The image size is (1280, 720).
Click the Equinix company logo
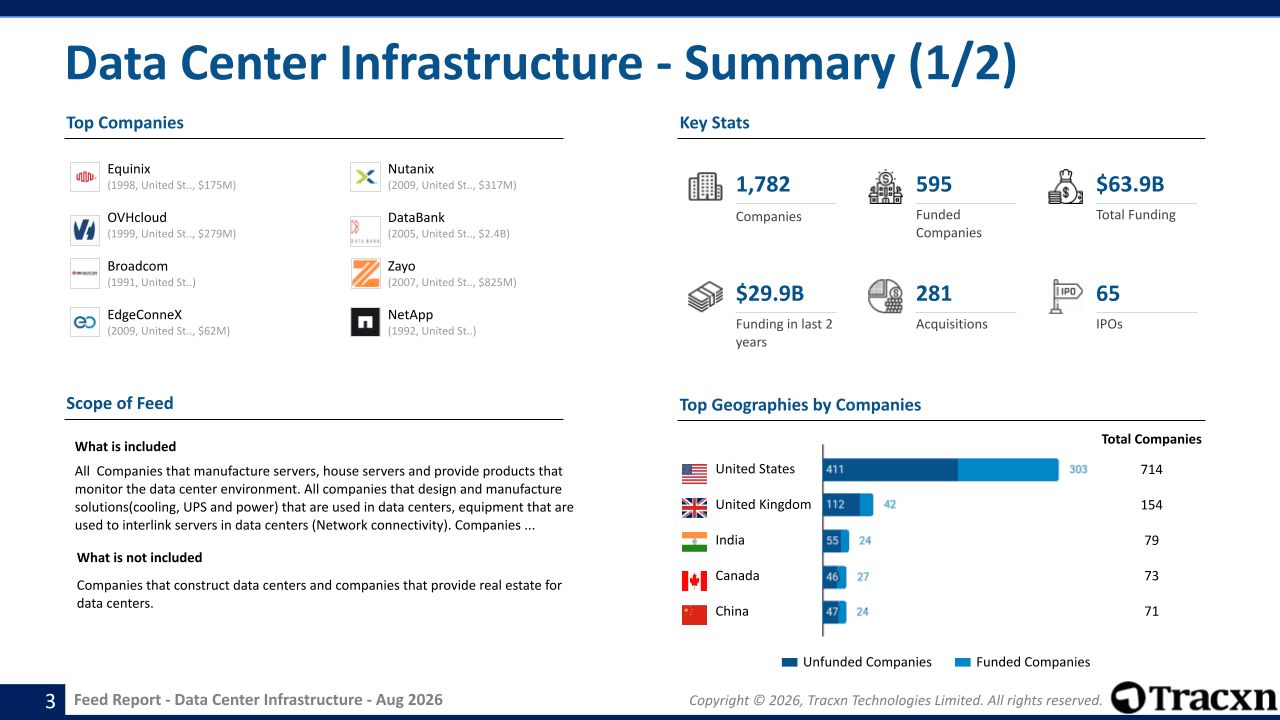[85, 177]
